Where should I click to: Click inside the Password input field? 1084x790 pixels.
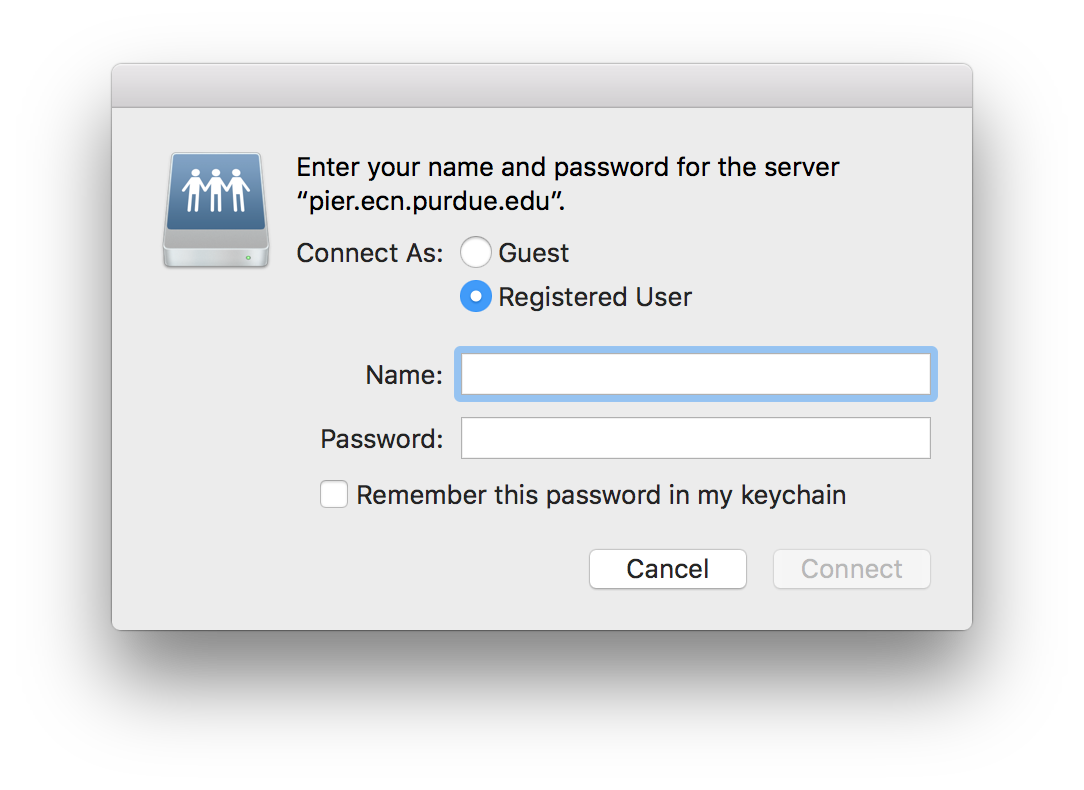click(695, 437)
